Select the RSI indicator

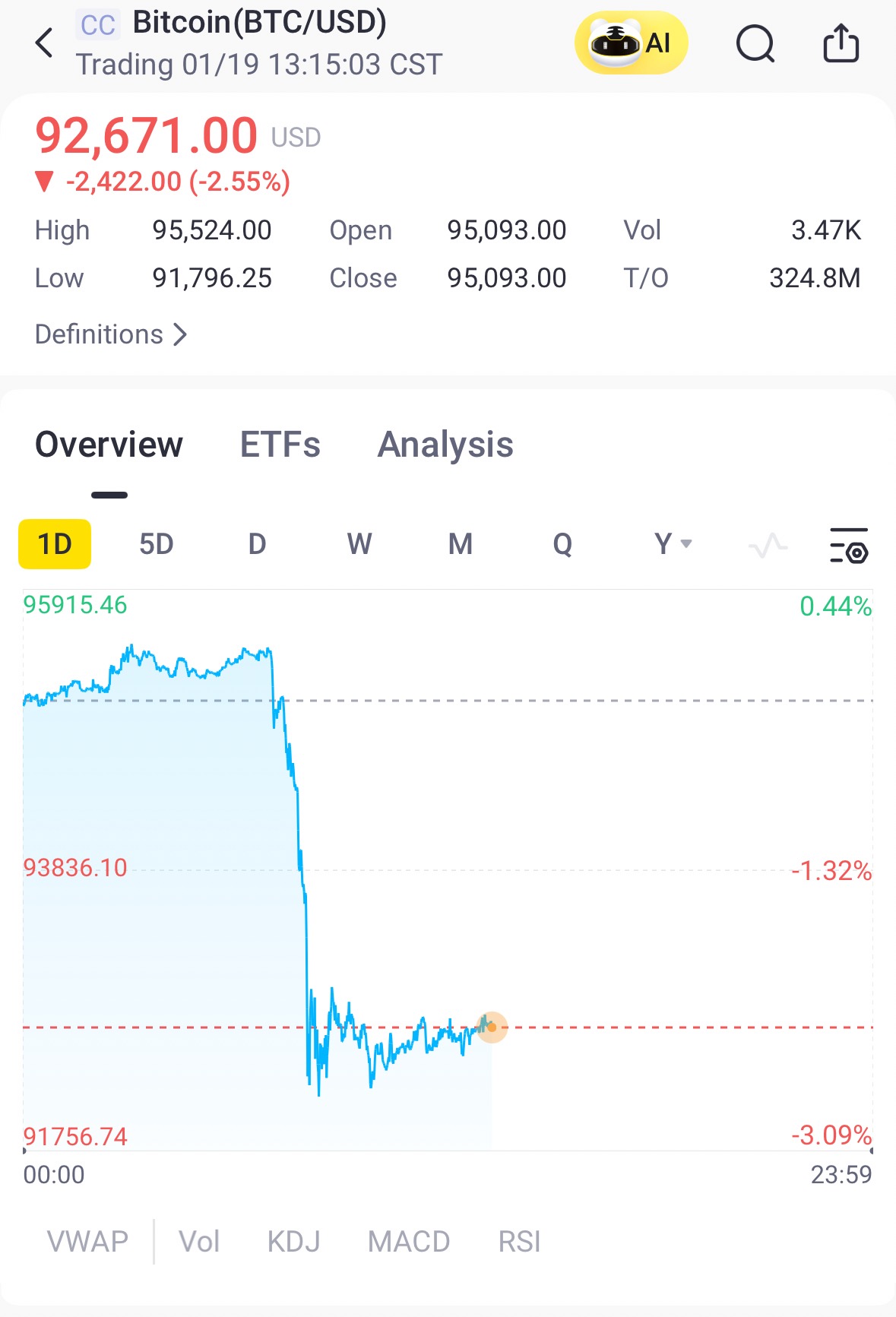click(519, 1242)
